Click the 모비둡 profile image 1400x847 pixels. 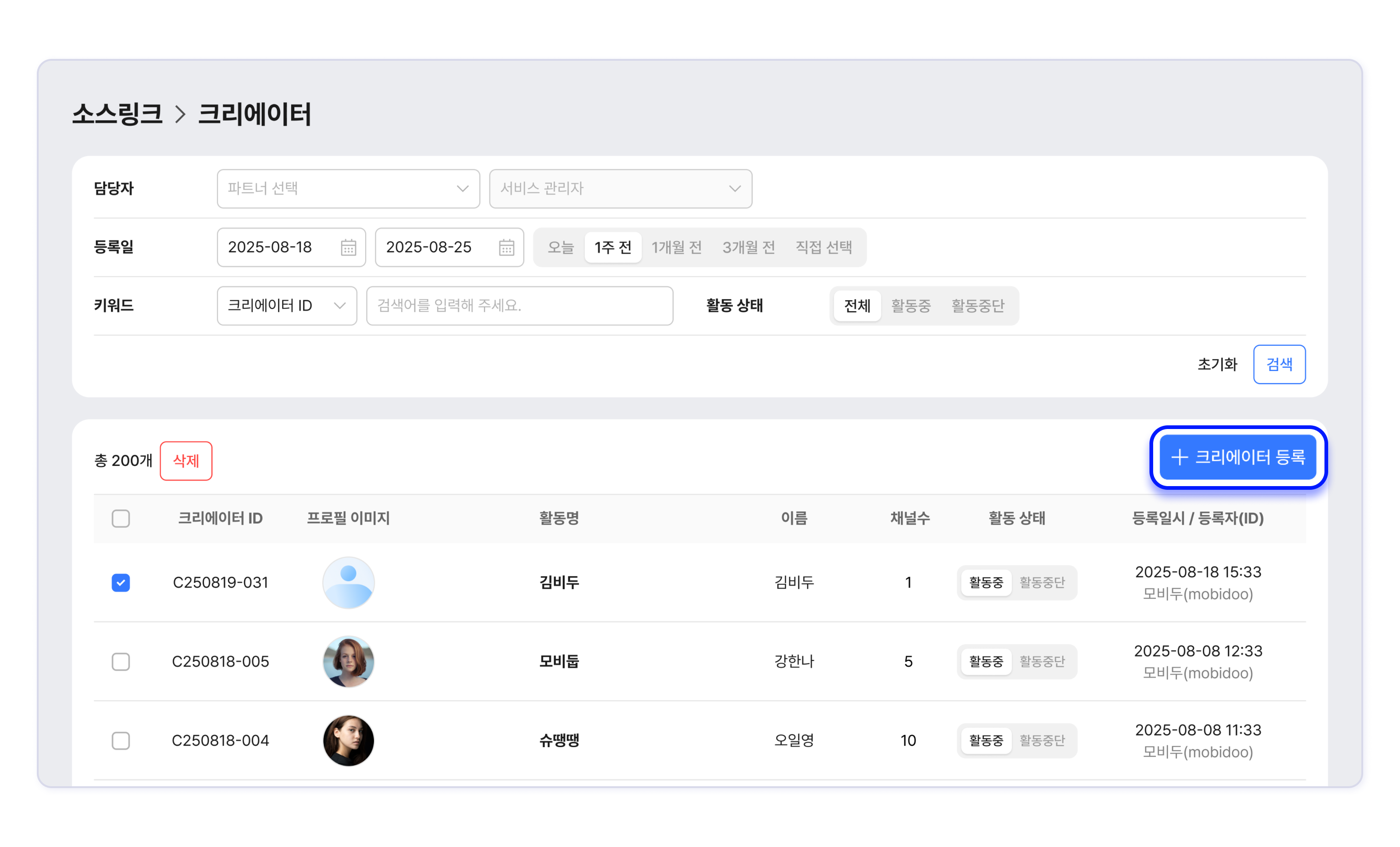(348, 661)
